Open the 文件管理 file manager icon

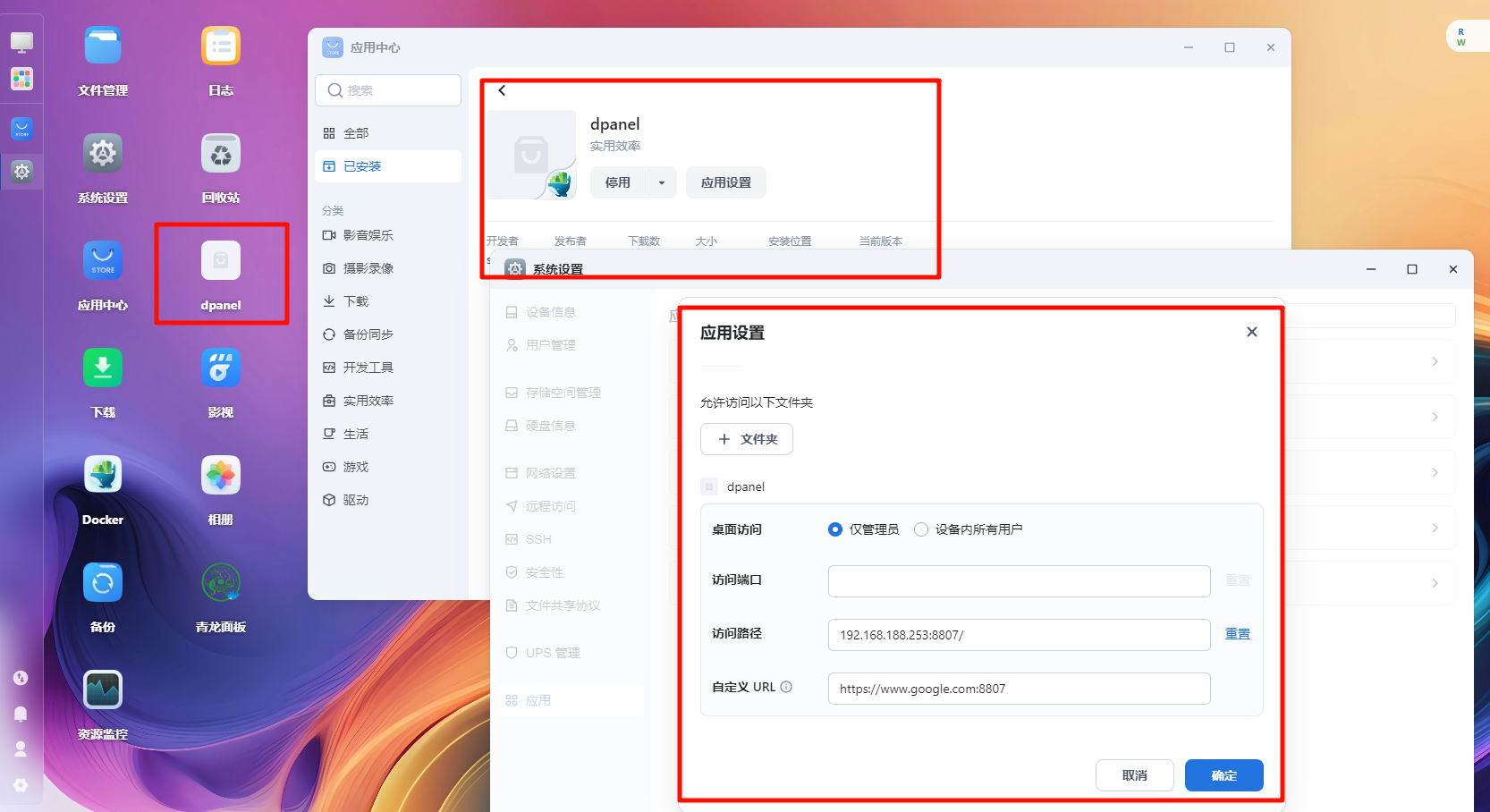tap(103, 47)
